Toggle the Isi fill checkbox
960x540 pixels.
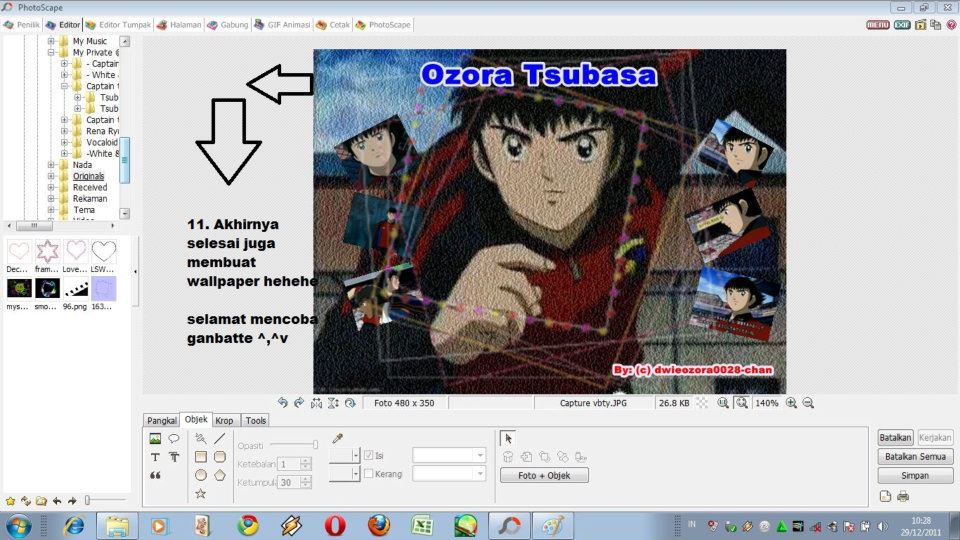[369, 456]
